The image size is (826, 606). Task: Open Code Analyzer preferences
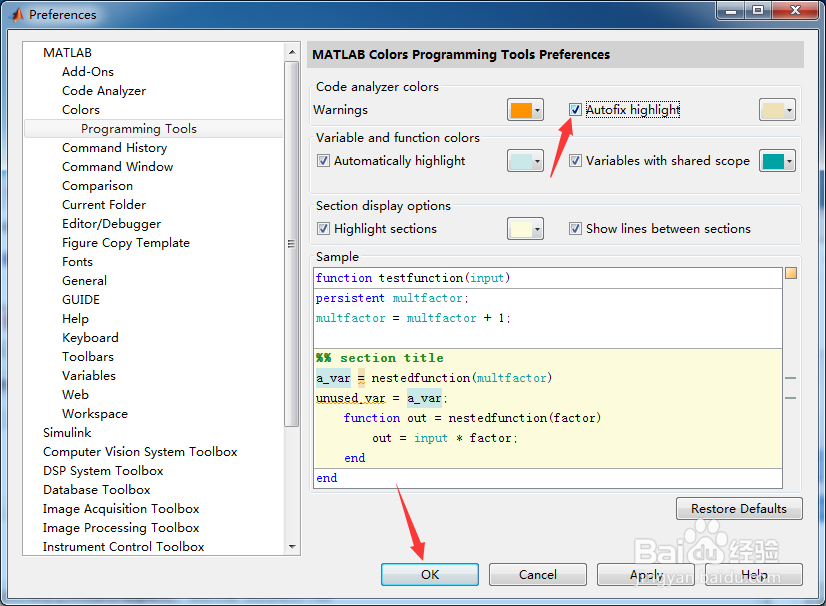[104, 91]
